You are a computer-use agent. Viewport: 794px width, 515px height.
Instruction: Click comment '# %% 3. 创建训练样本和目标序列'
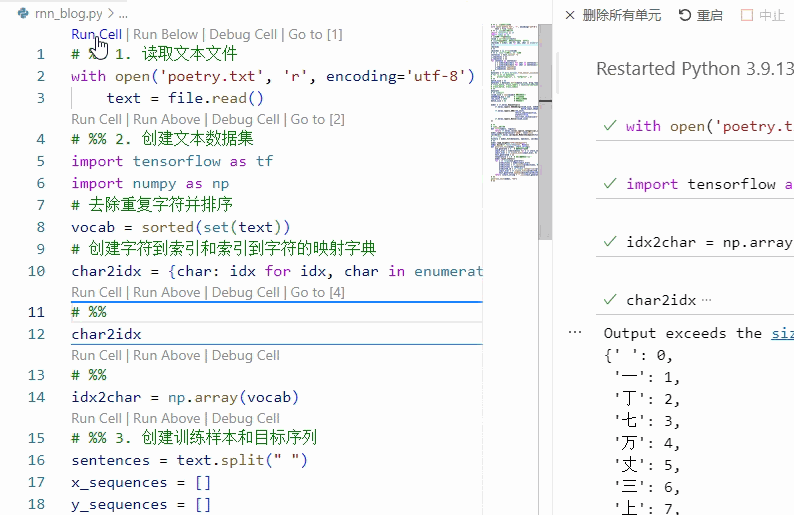tap(194, 438)
